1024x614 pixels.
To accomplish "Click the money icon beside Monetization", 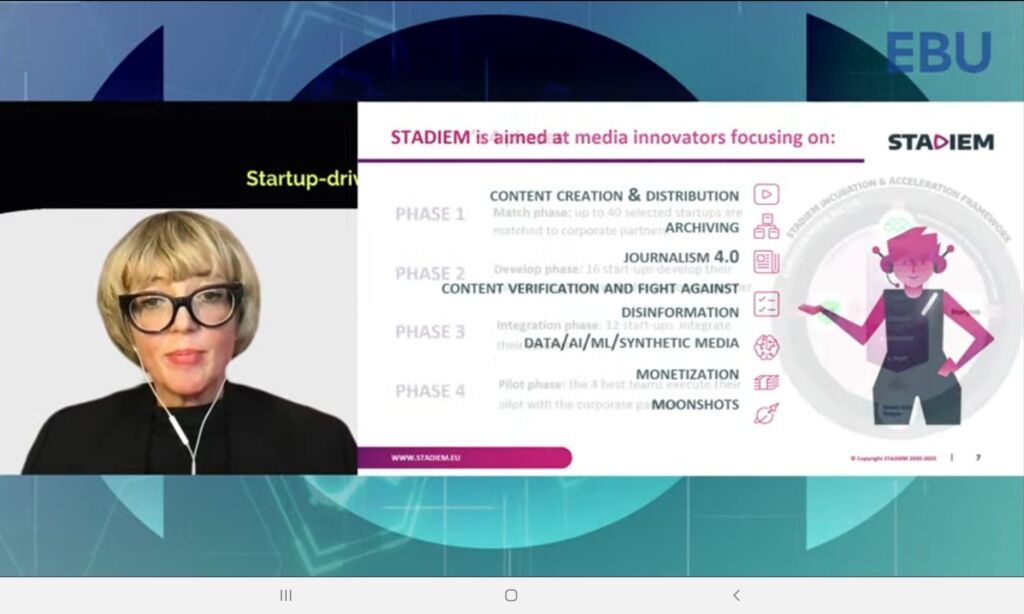I will [766, 382].
